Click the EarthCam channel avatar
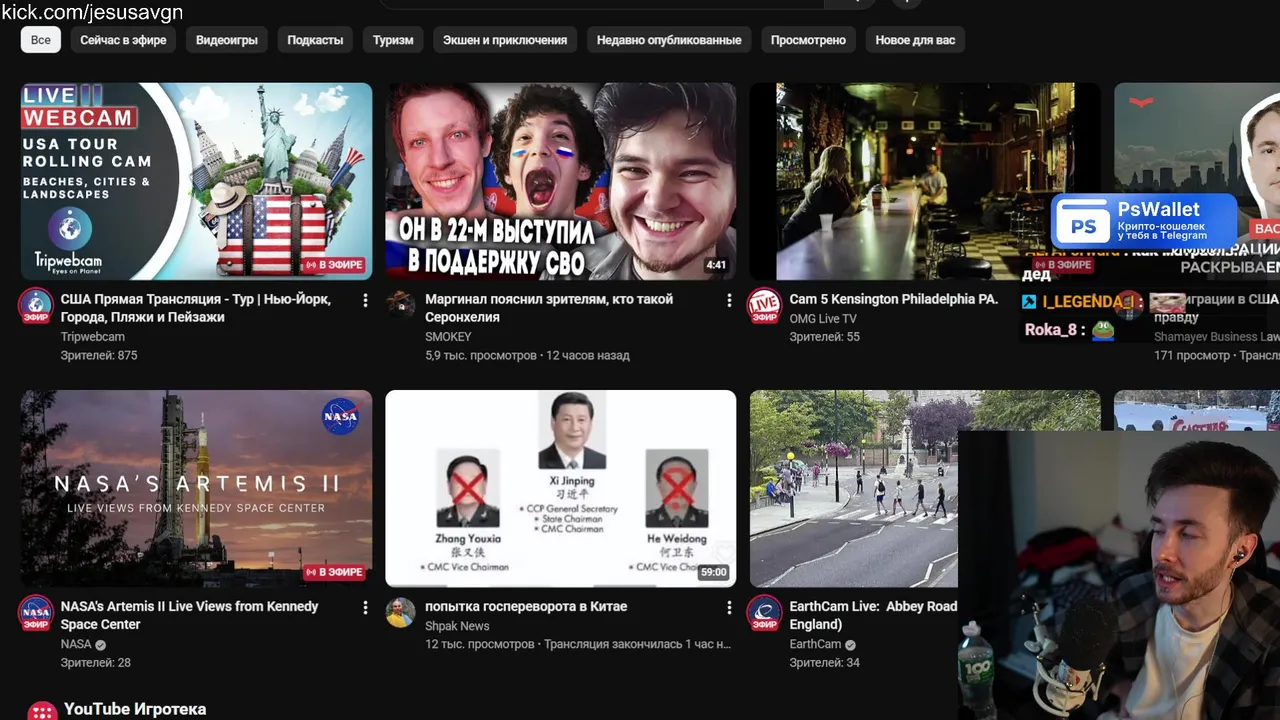 [x=765, y=613]
